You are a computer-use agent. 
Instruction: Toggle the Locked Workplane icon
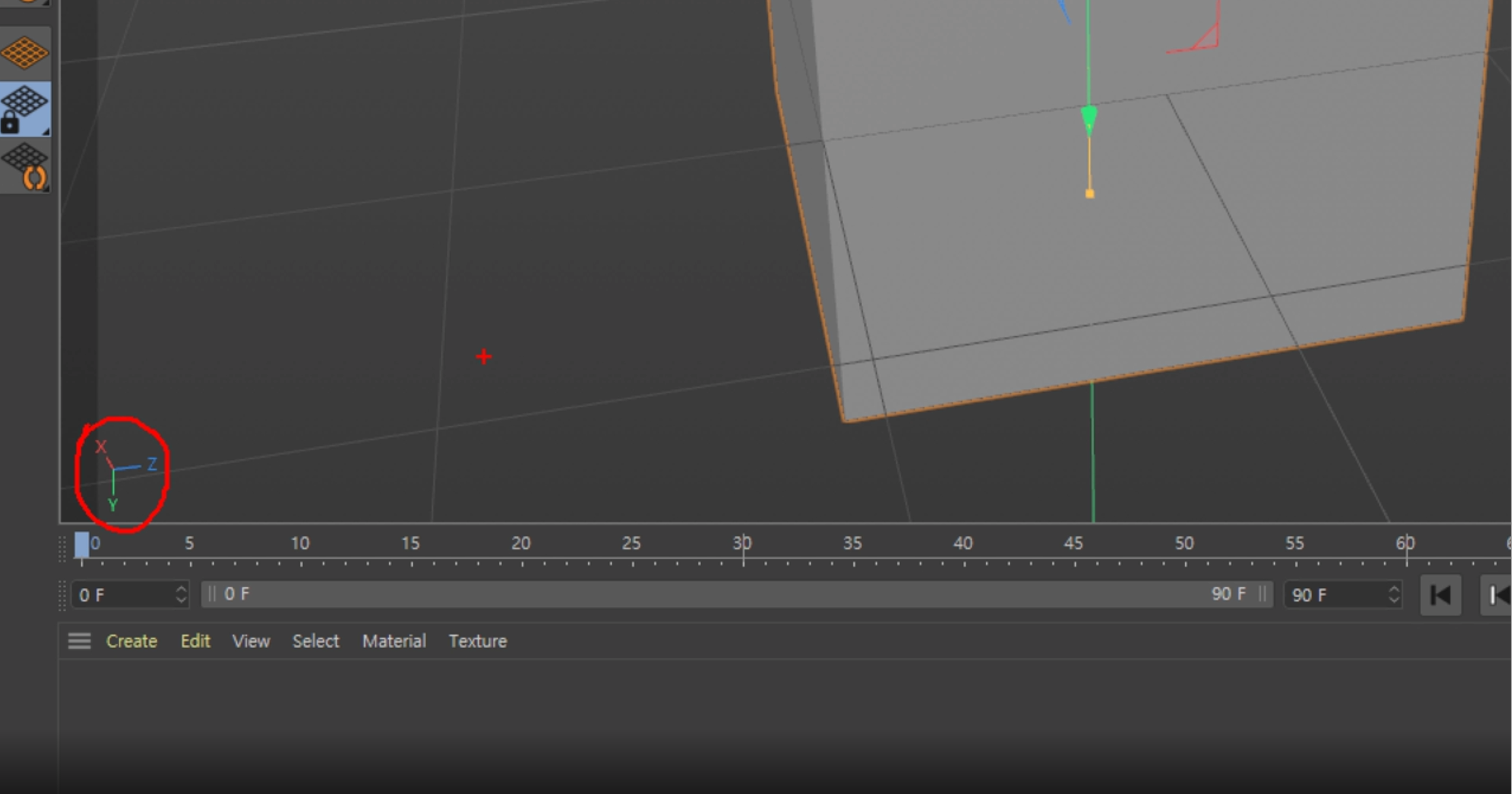(x=24, y=109)
